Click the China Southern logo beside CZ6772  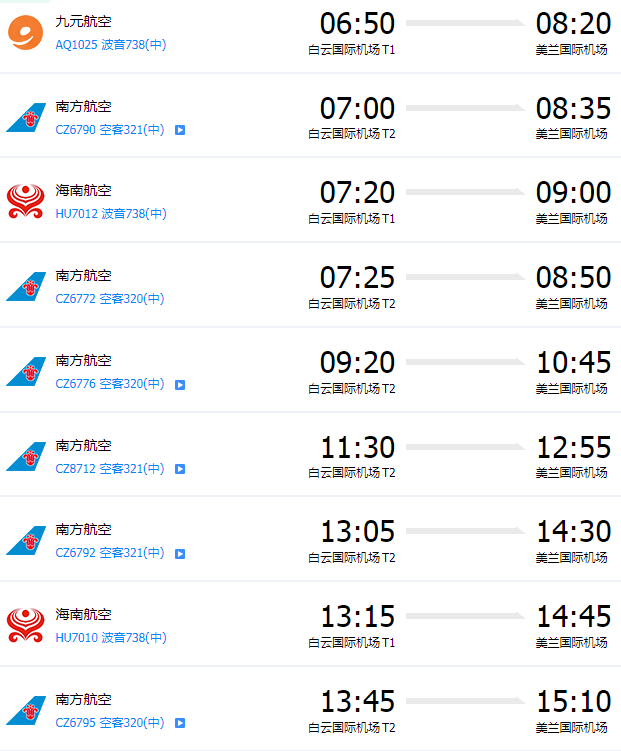click(26, 286)
